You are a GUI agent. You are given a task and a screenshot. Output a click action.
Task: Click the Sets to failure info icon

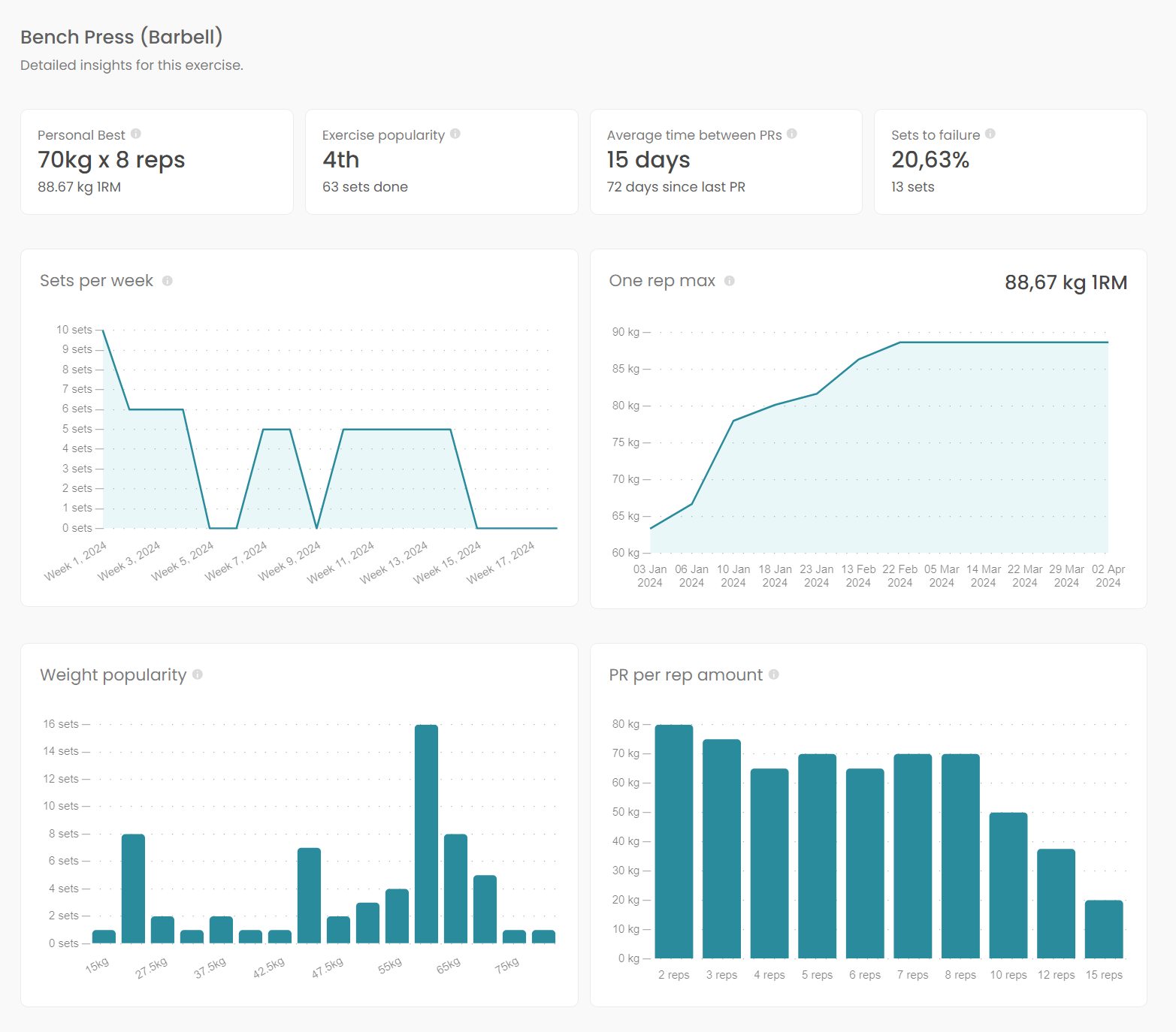tap(990, 134)
